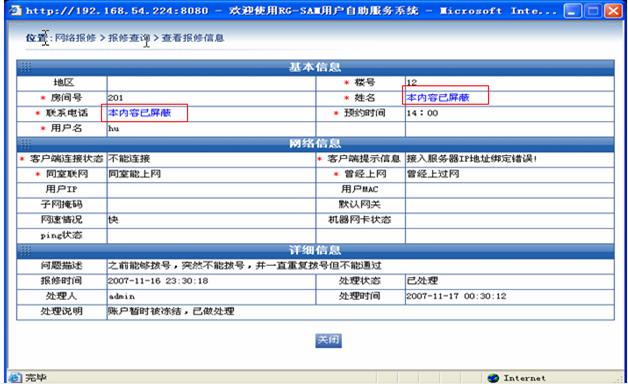Click the 基本信息 header grip icon

click(x=25, y=67)
